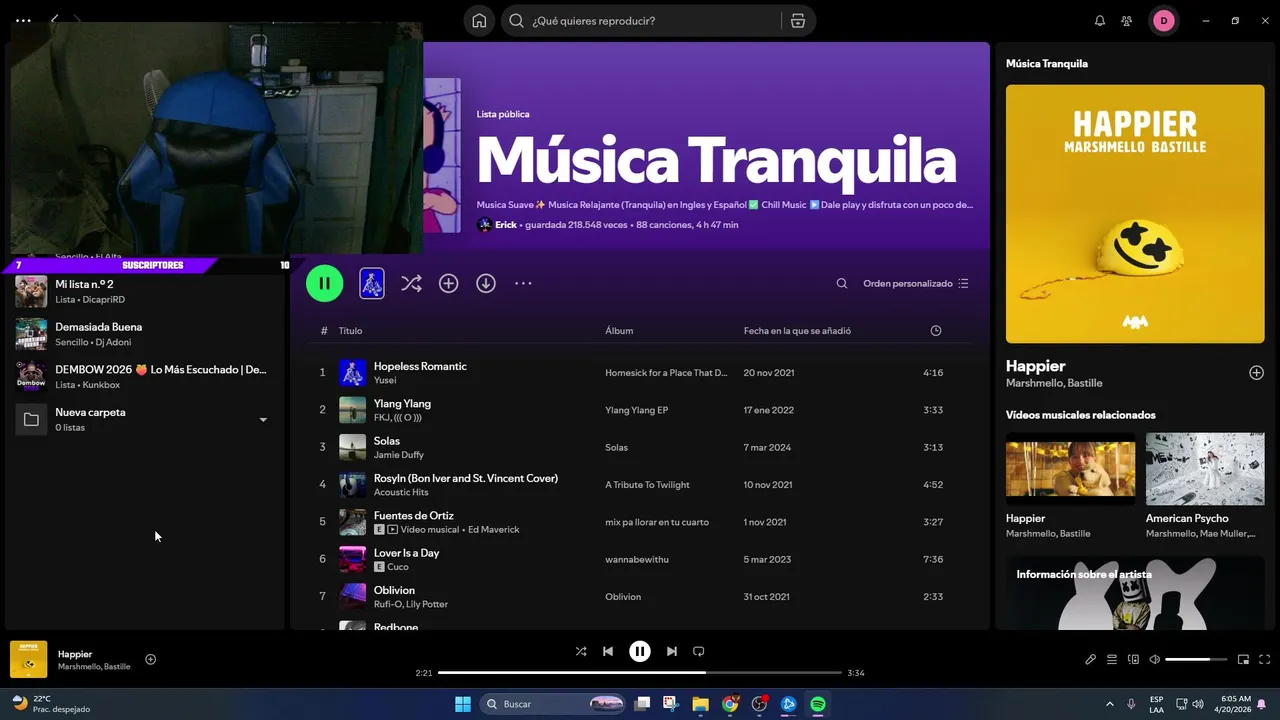Mute the volume speaker icon
The height and width of the screenshot is (720, 1280).
click(1155, 659)
